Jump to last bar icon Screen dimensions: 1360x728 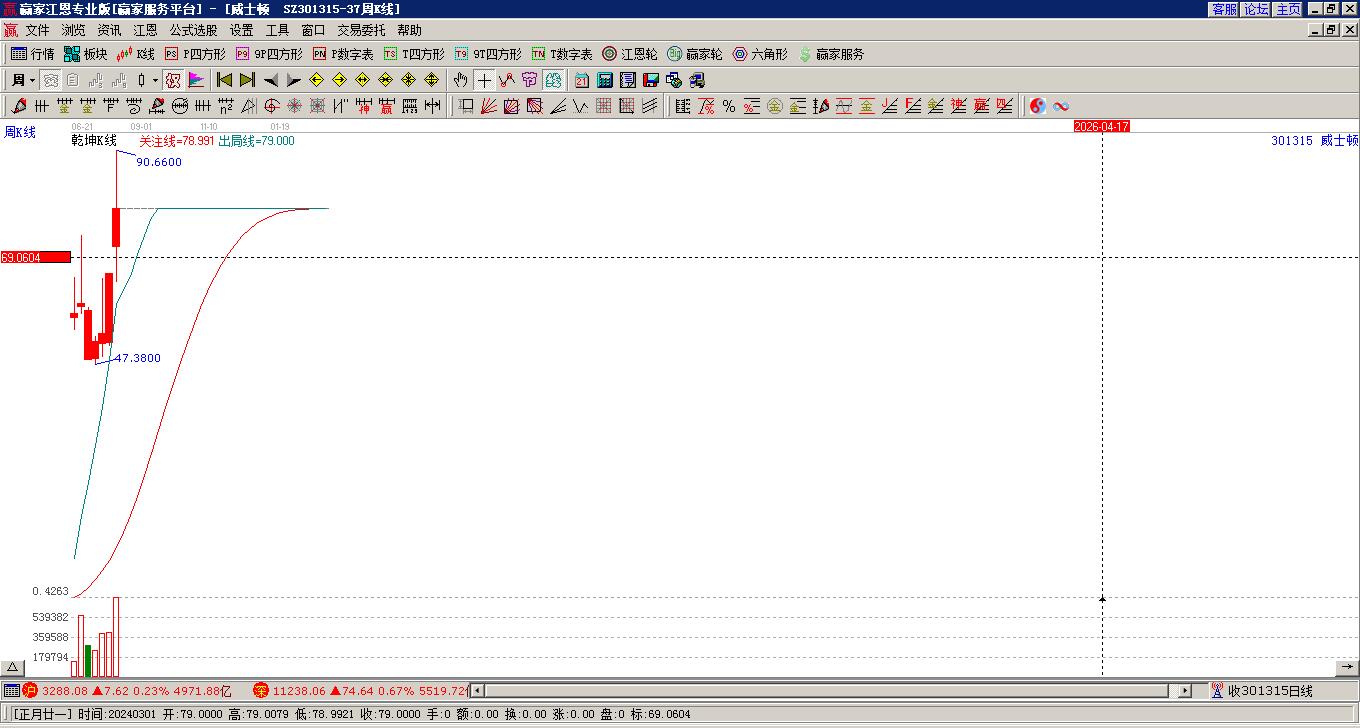(247, 80)
